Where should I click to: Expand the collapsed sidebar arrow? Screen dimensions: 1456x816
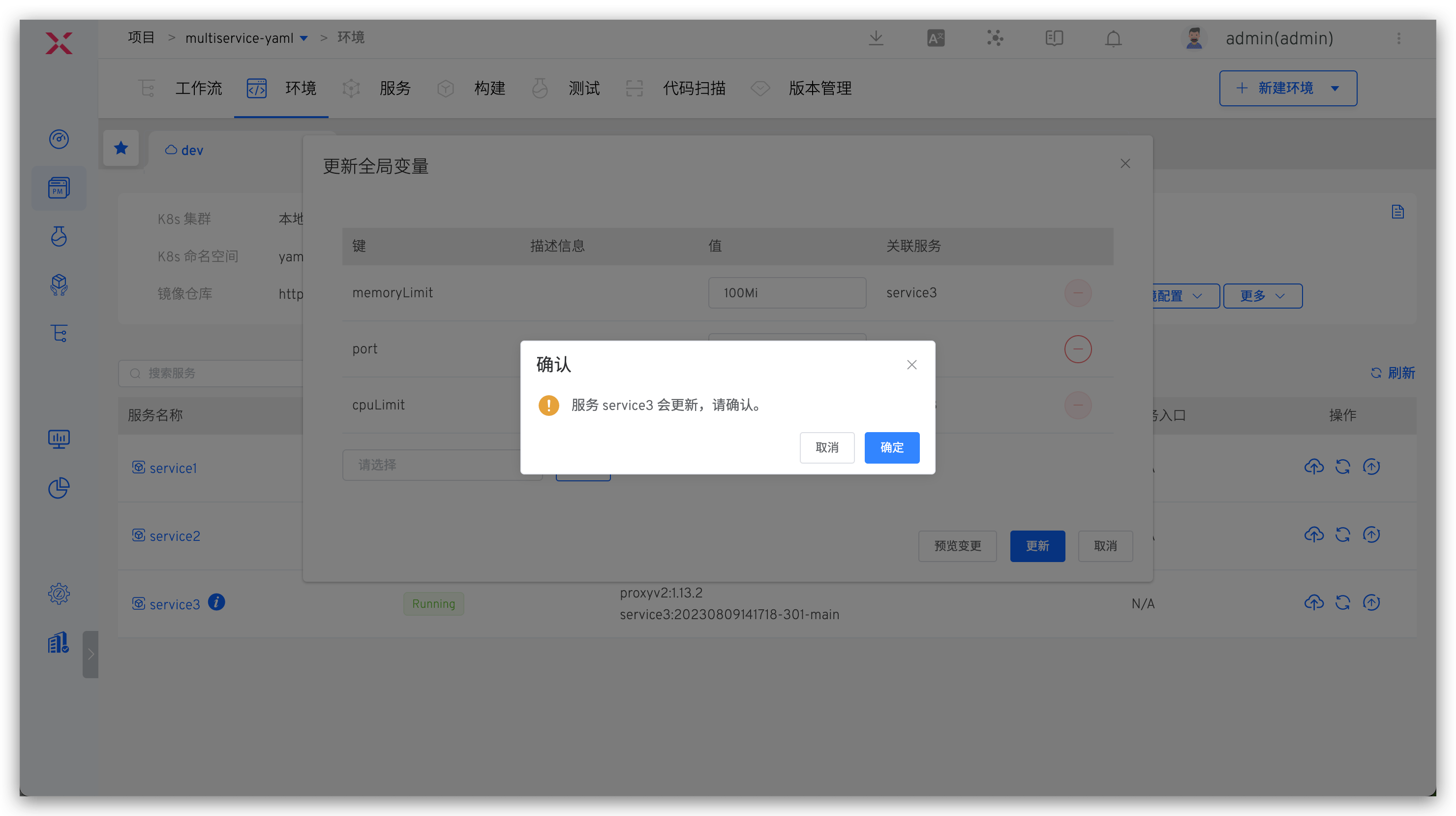[x=91, y=654]
